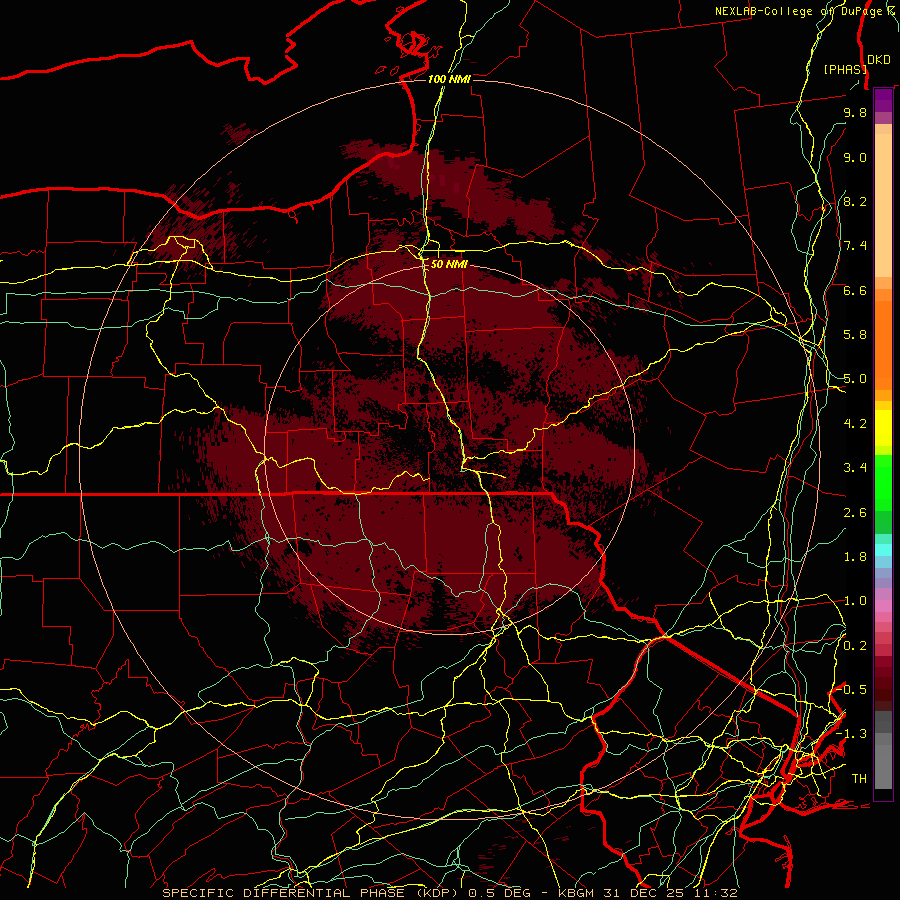Click the 8.2 legend value
The width and height of the screenshot is (900, 900).
coord(855,201)
